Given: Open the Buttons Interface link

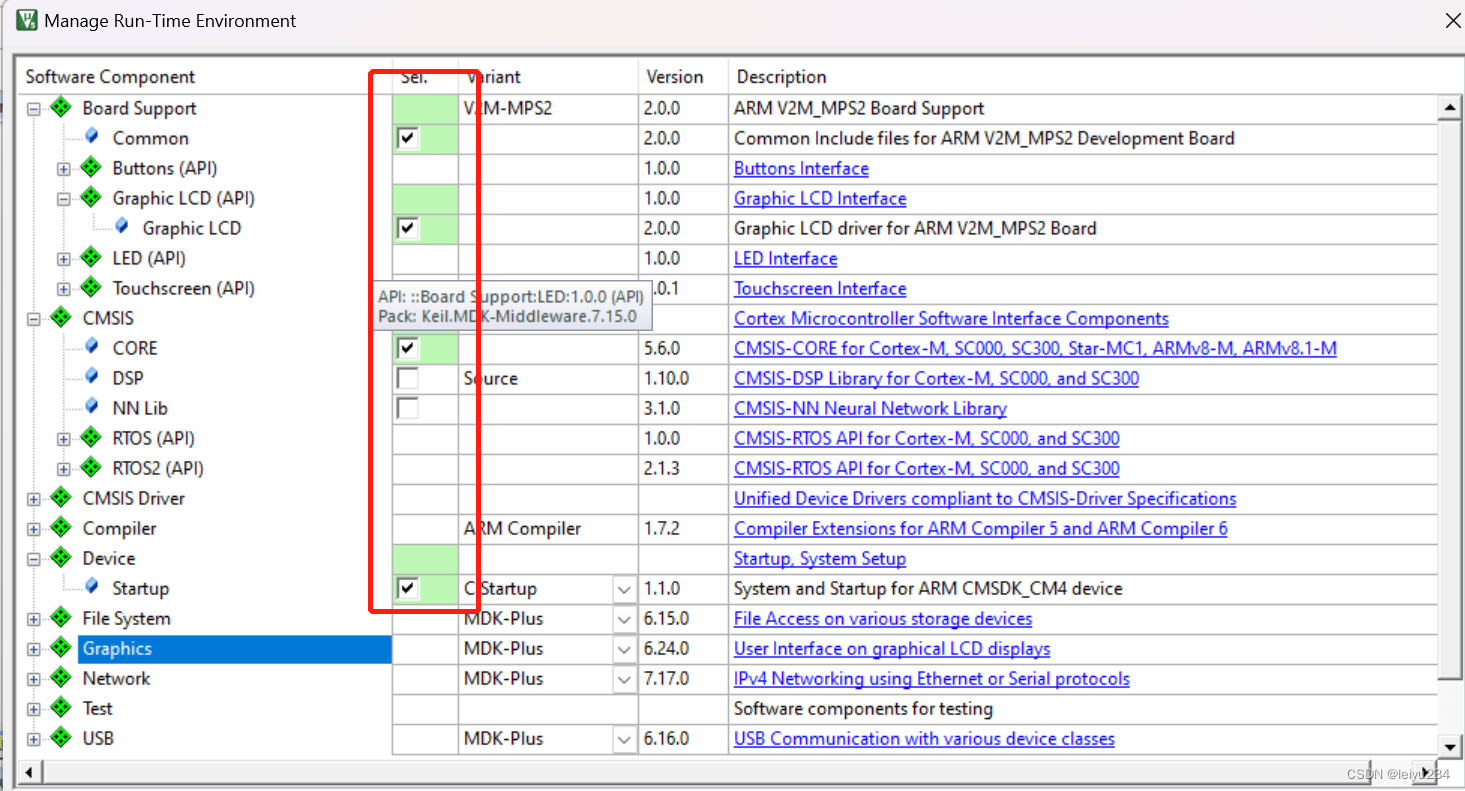Looking at the screenshot, I should (800, 168).
